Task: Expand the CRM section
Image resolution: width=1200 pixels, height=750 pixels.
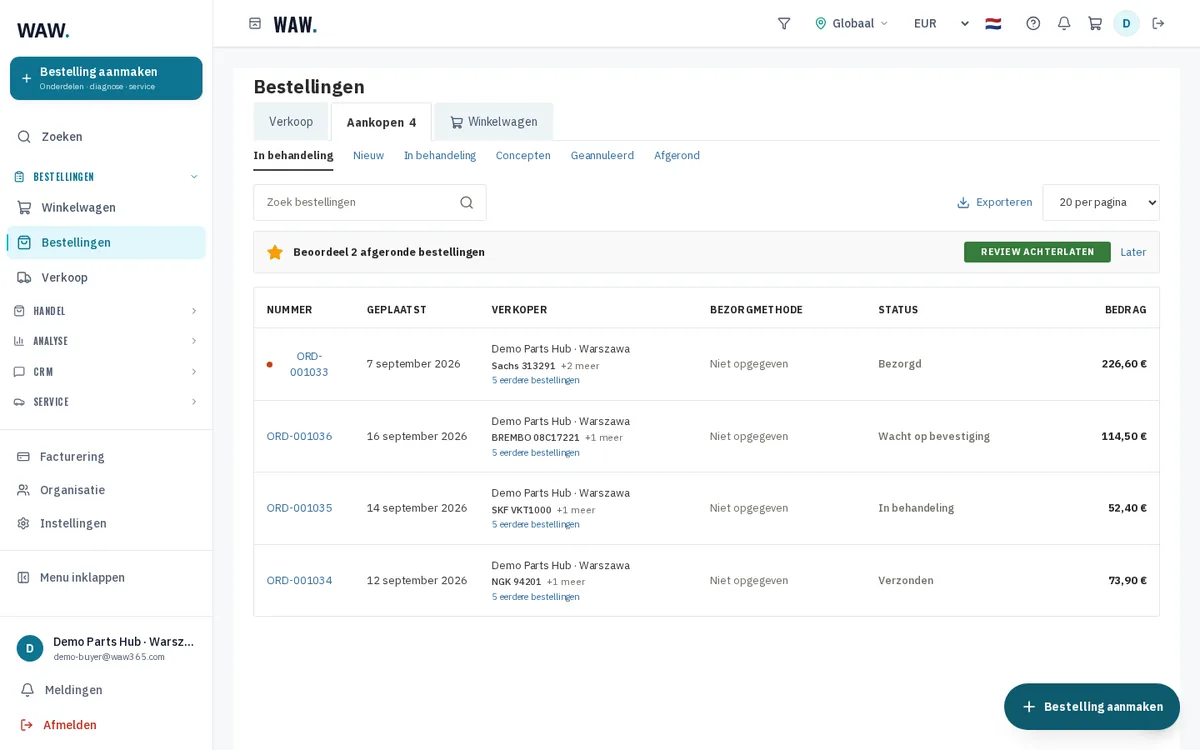Action: pos(106,372)
